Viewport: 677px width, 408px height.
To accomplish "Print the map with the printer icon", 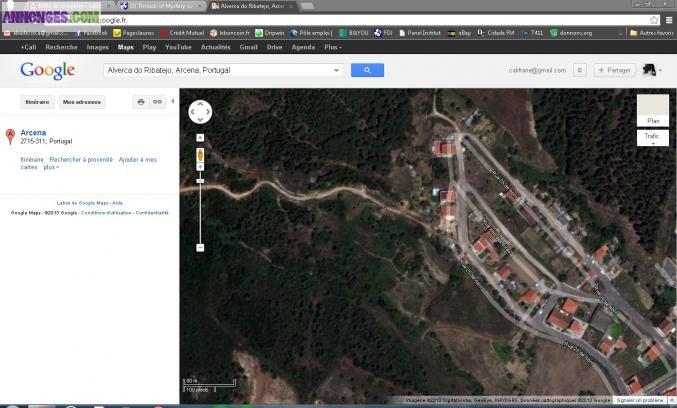I will tap(141, 102).
